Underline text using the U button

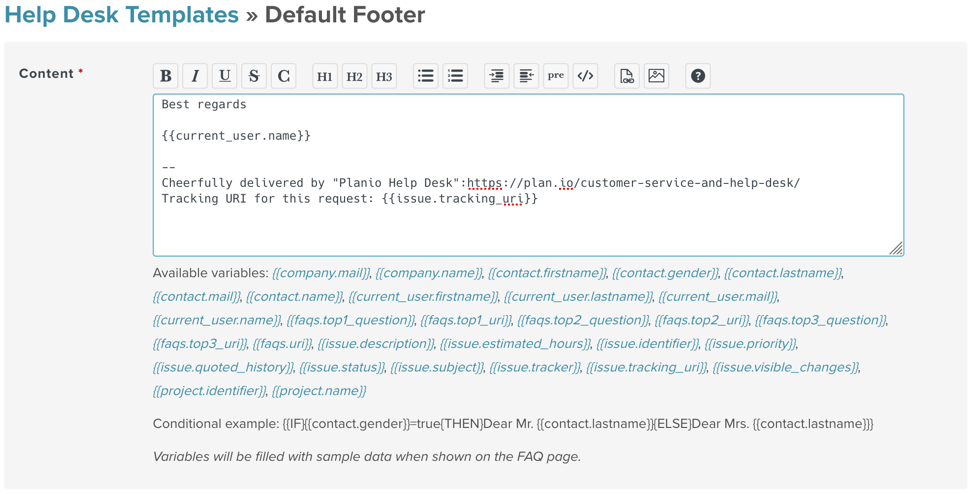click(224, 76)
